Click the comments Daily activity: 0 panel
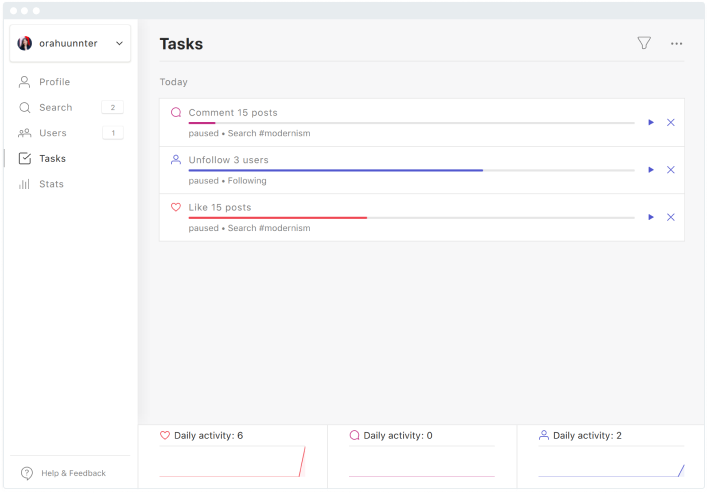This screenshot has width=708, height=493. [422, 456]
